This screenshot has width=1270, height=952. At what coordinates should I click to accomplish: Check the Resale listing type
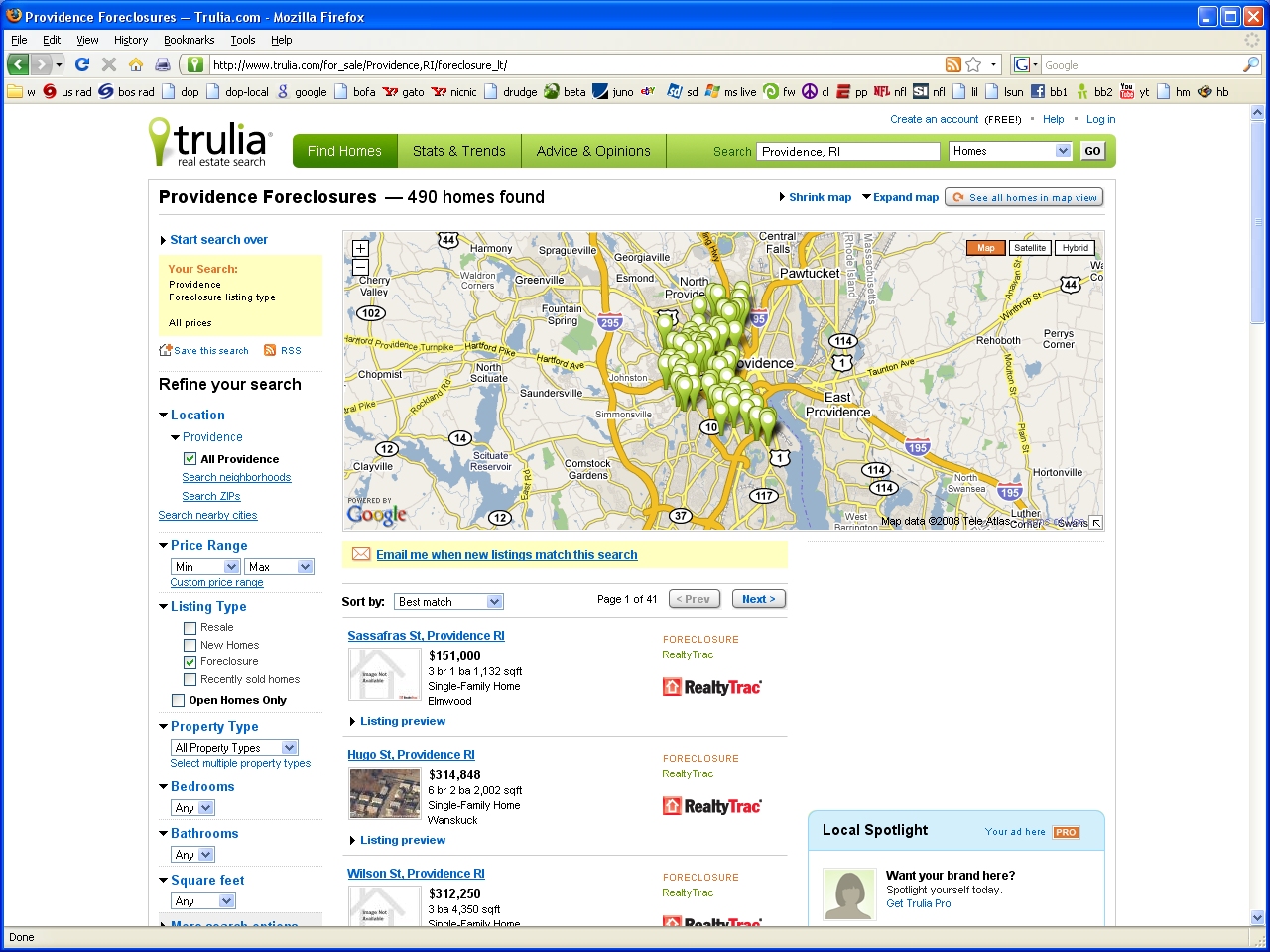coord(190,628)
